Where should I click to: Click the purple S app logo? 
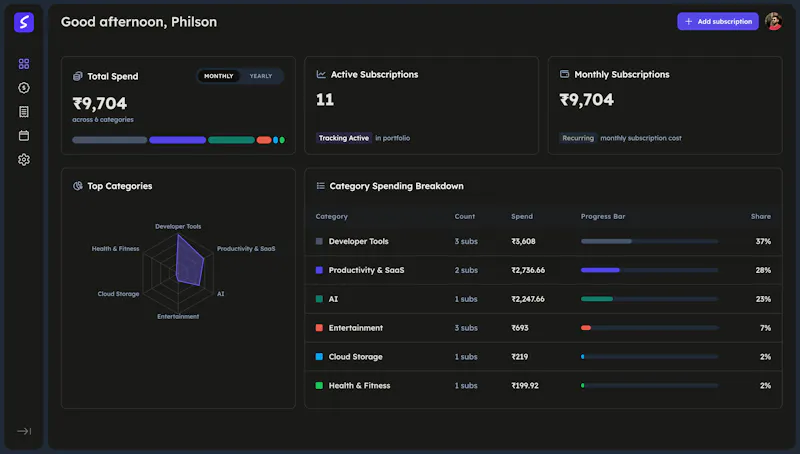point(23,22)
